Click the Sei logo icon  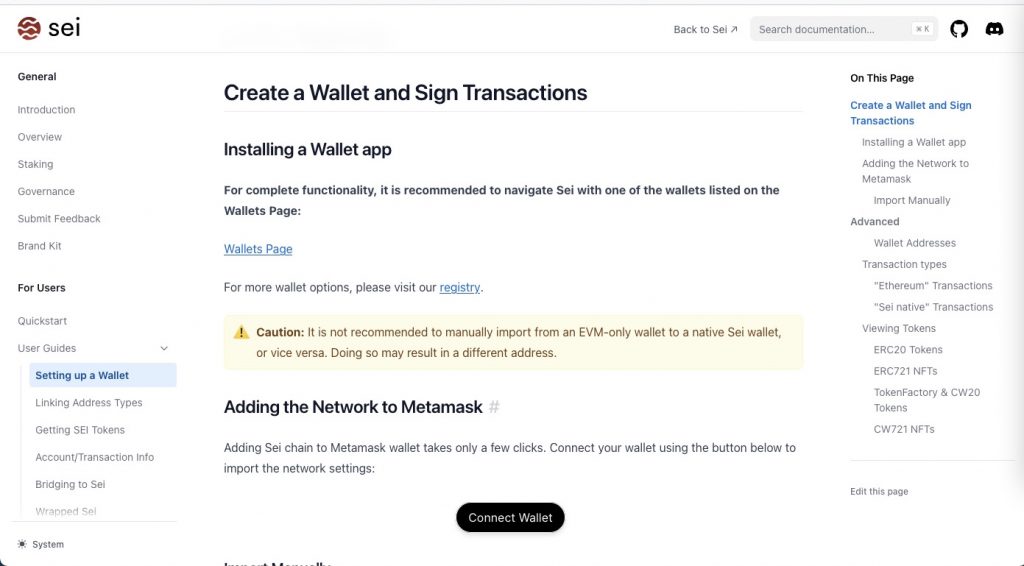29,28
